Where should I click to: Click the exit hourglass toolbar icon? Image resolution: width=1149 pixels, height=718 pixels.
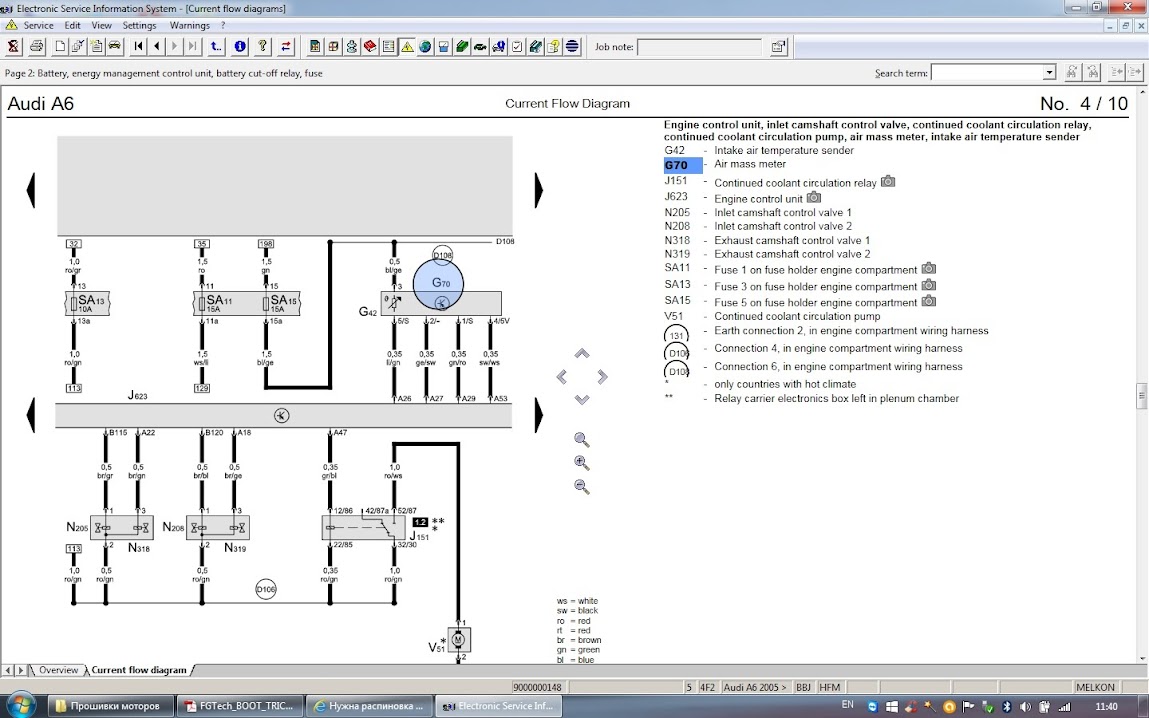click(x=13, y=46)
